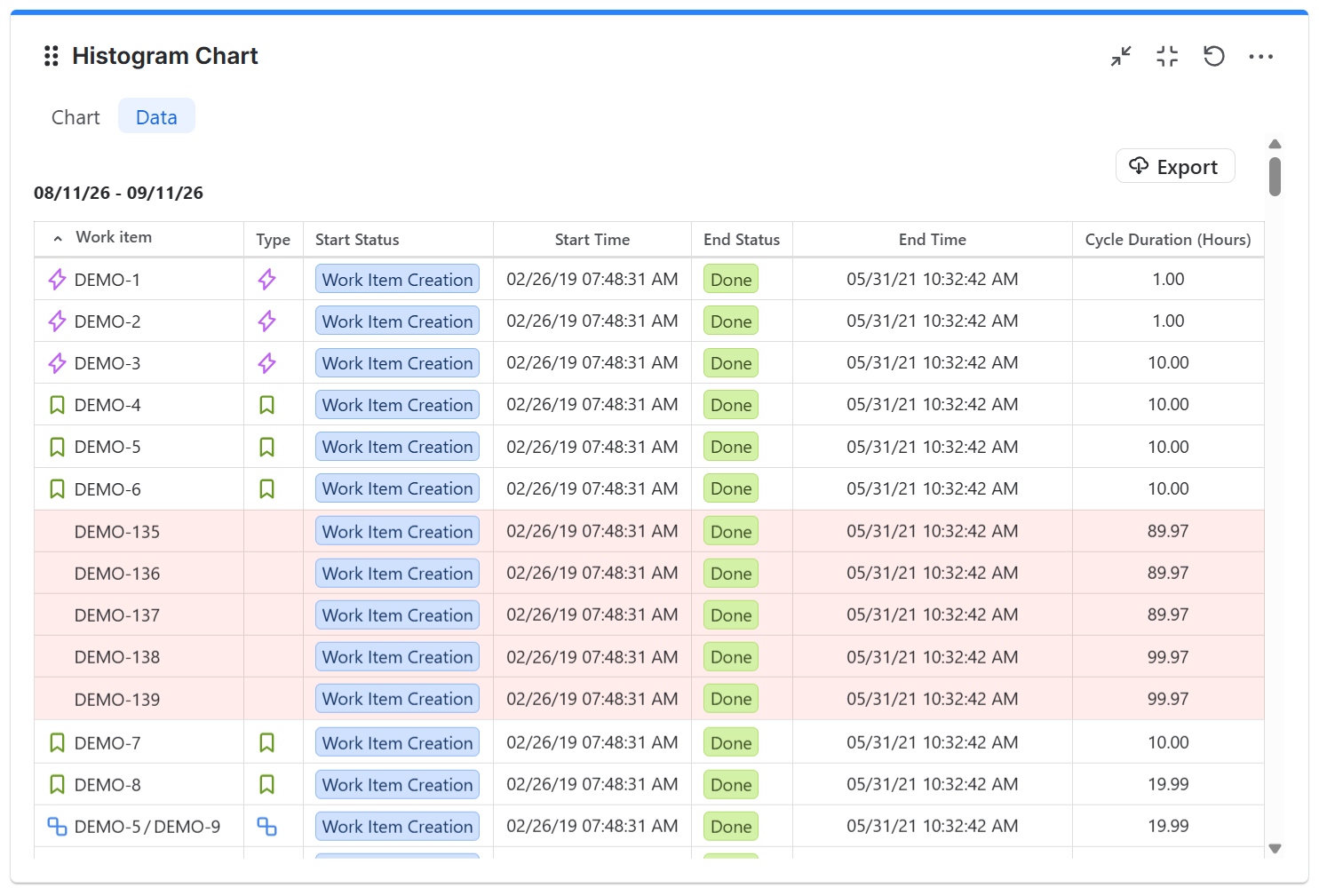Click Work Item Creation status in DEMO-137 row
Viewport: 1319px width, 896px height.
[x=397, y=615]
